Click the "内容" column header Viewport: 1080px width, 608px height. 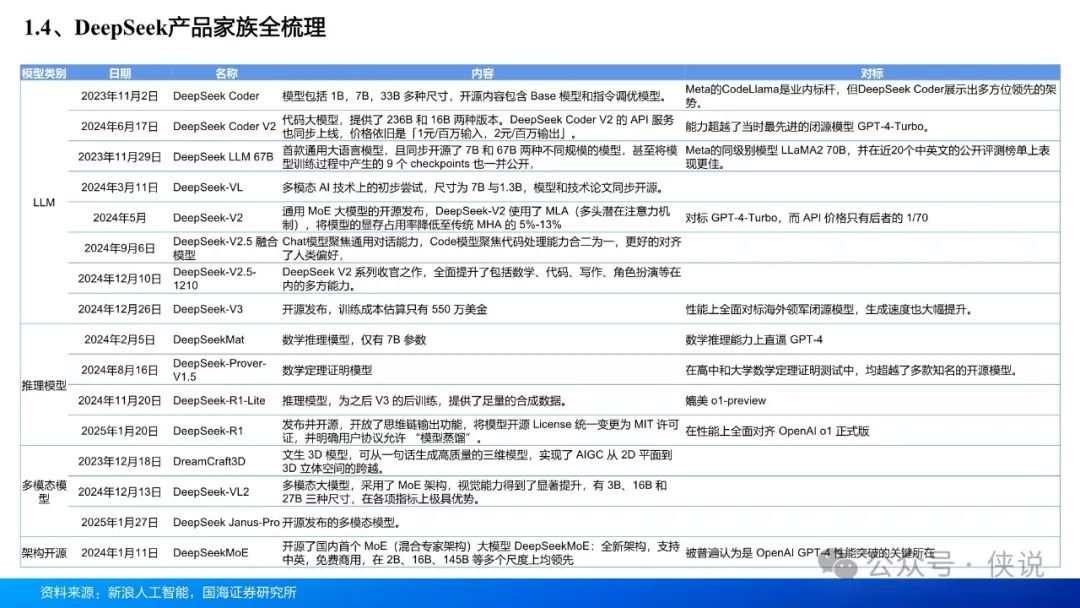[482, 73]
